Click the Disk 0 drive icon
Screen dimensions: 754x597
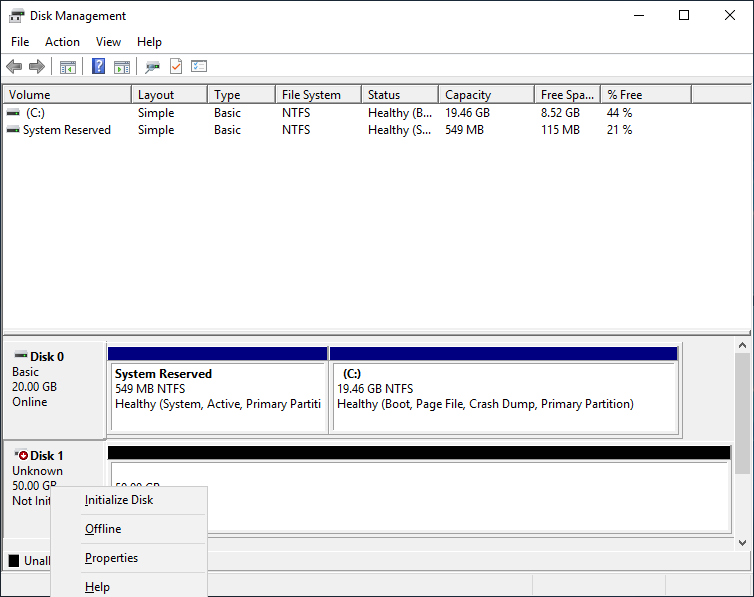coord(21,356)
